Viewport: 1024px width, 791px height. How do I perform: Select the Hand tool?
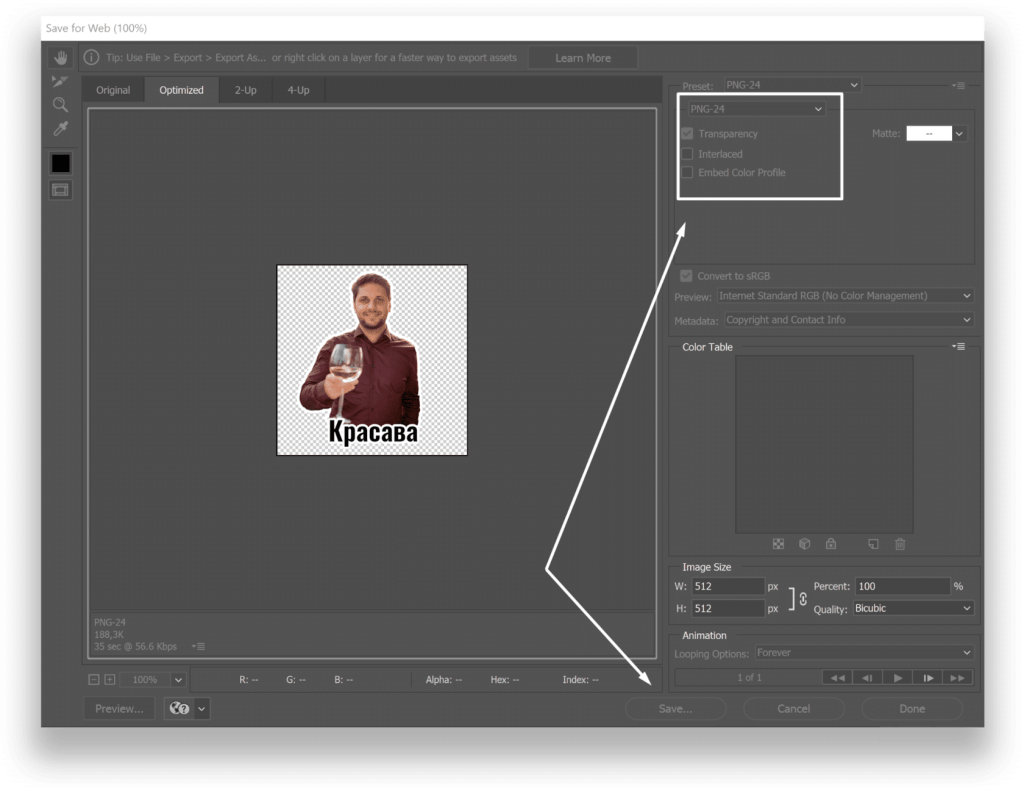61,58
